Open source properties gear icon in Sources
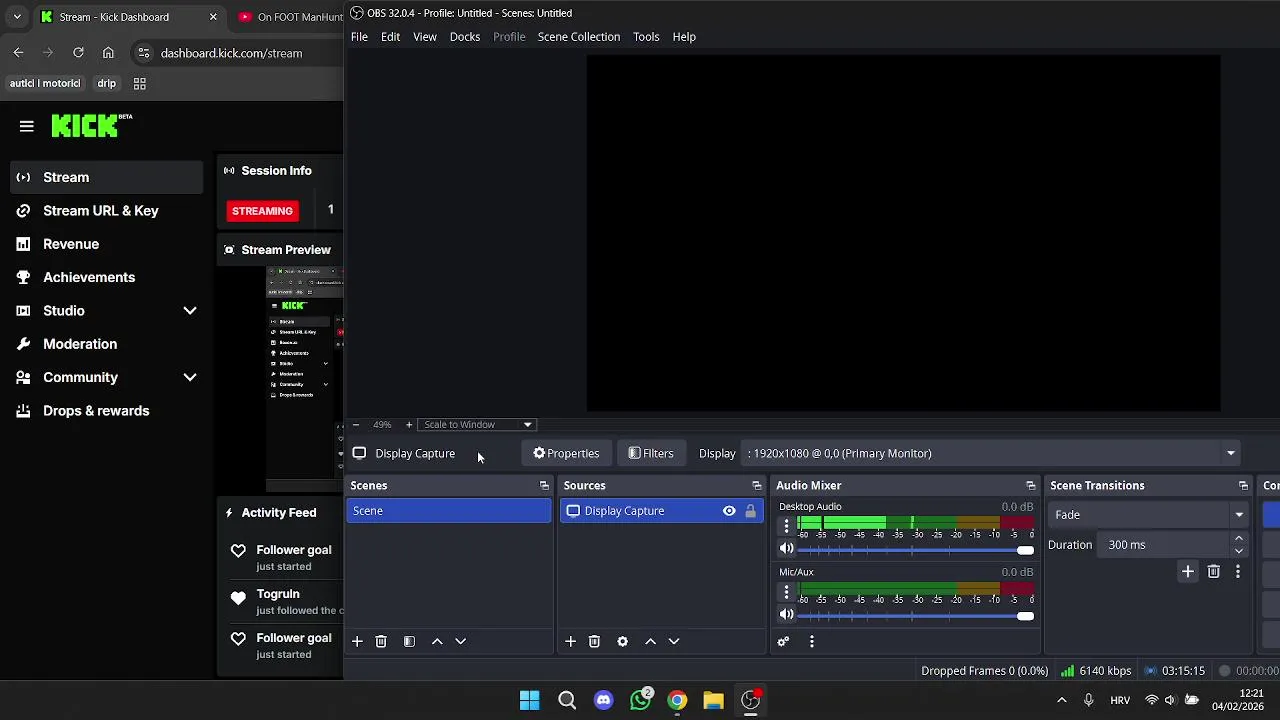The image size is (1280, 720). [622, 641]
